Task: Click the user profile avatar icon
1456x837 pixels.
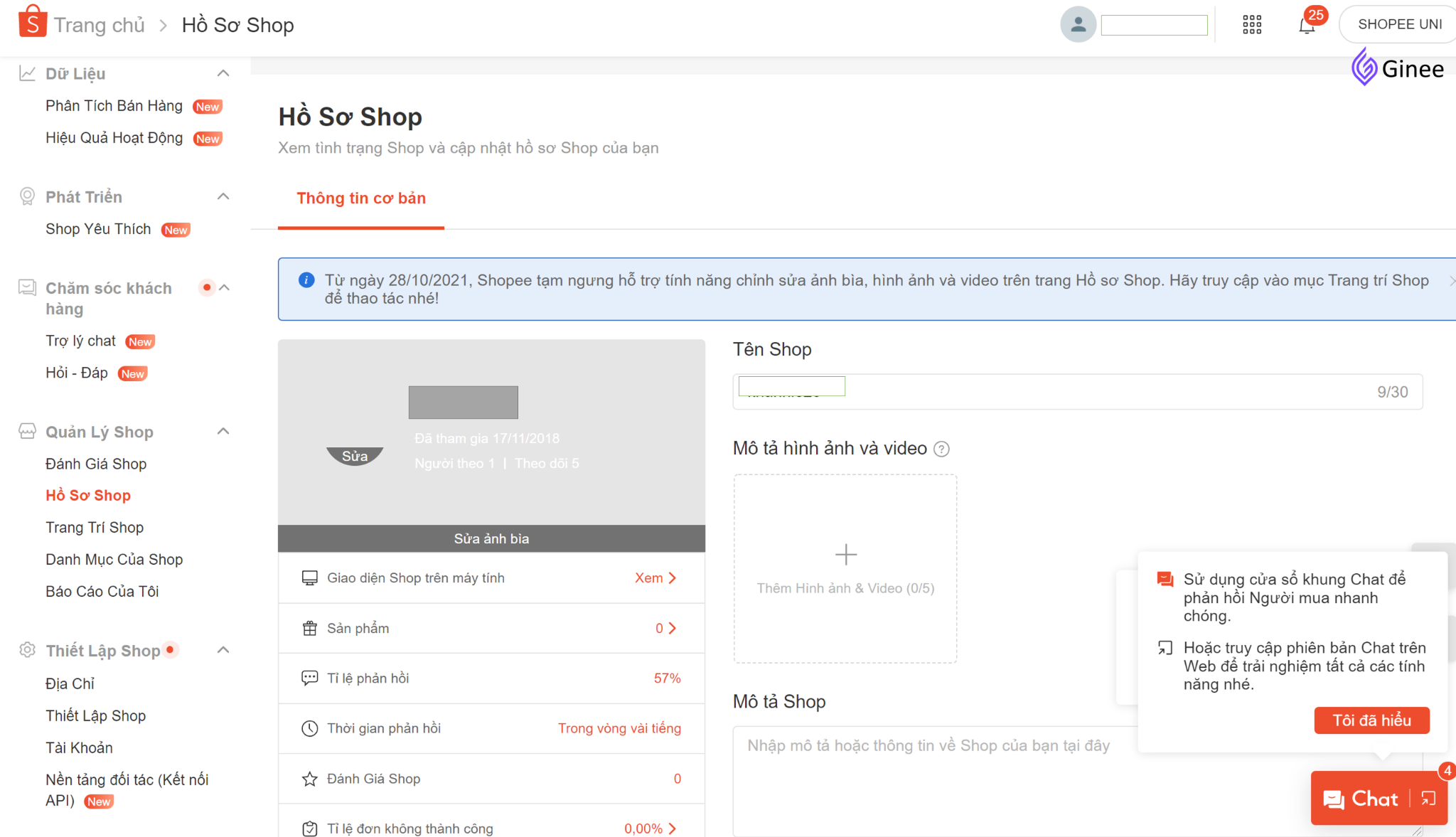Action: [x=1078, y=25]
